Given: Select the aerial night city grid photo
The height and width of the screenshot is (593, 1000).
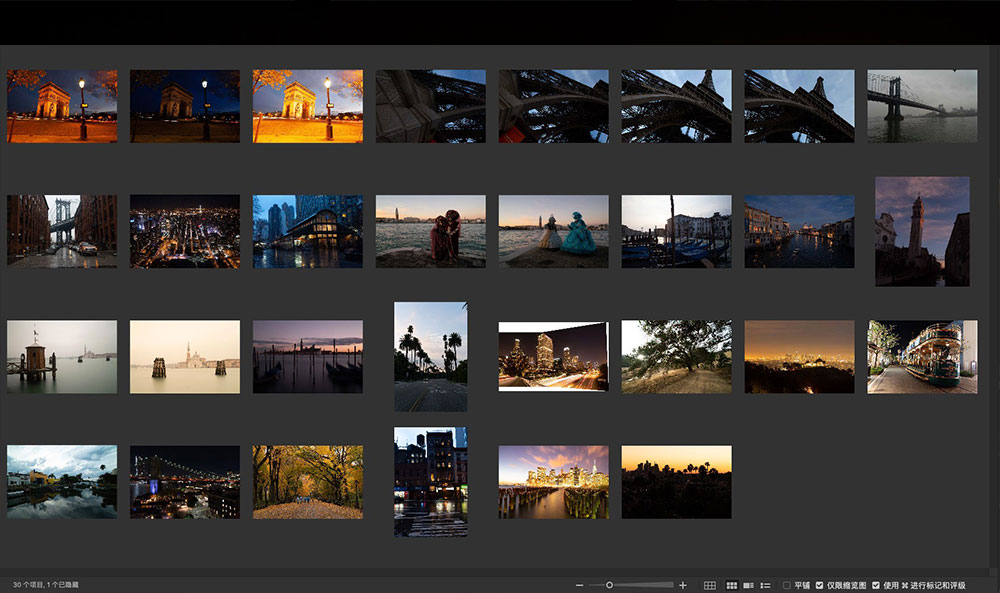Looking at the screenshot, I should pyautogui.click(x=184, y=231).
